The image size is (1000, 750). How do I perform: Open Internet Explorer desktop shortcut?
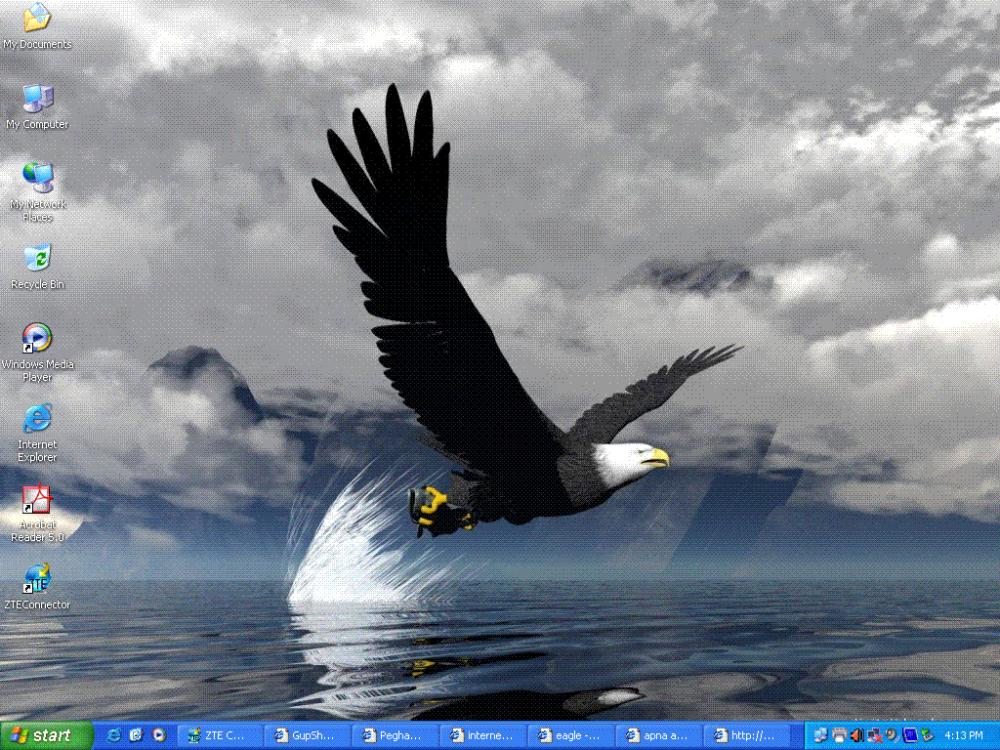pyautogui.click(x=37, y=419)
